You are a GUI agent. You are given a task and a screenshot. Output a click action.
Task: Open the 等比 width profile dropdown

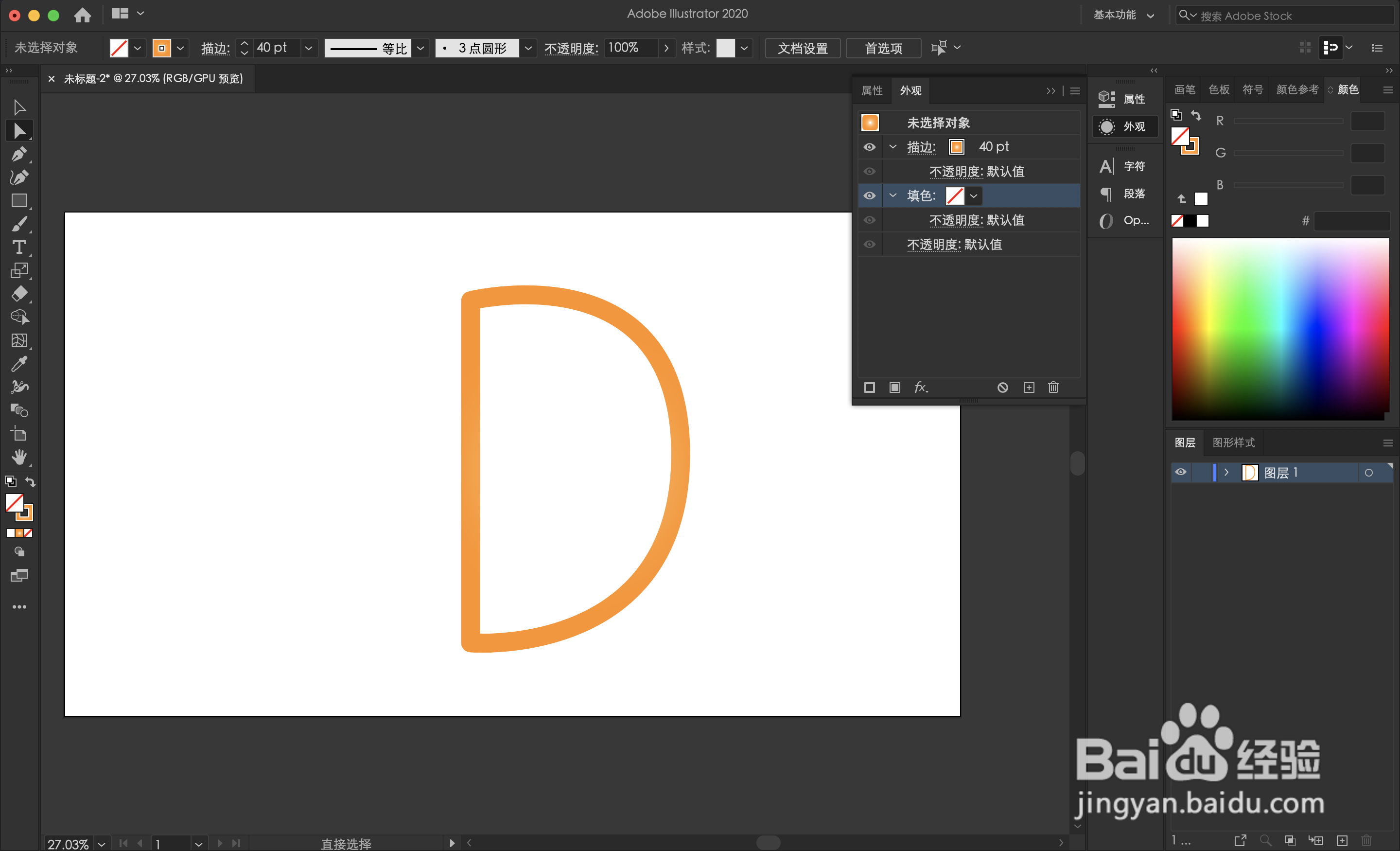pos(420,48)
